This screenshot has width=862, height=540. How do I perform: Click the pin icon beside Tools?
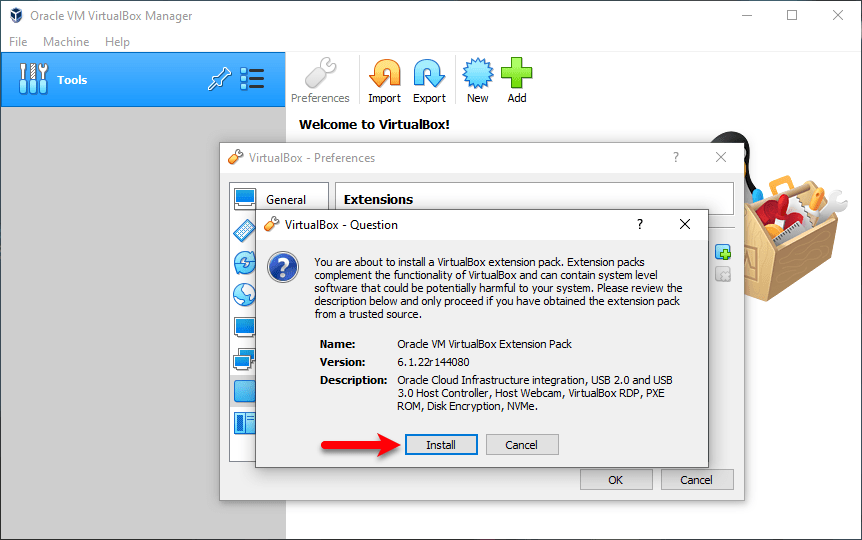(x=219, y=79)
